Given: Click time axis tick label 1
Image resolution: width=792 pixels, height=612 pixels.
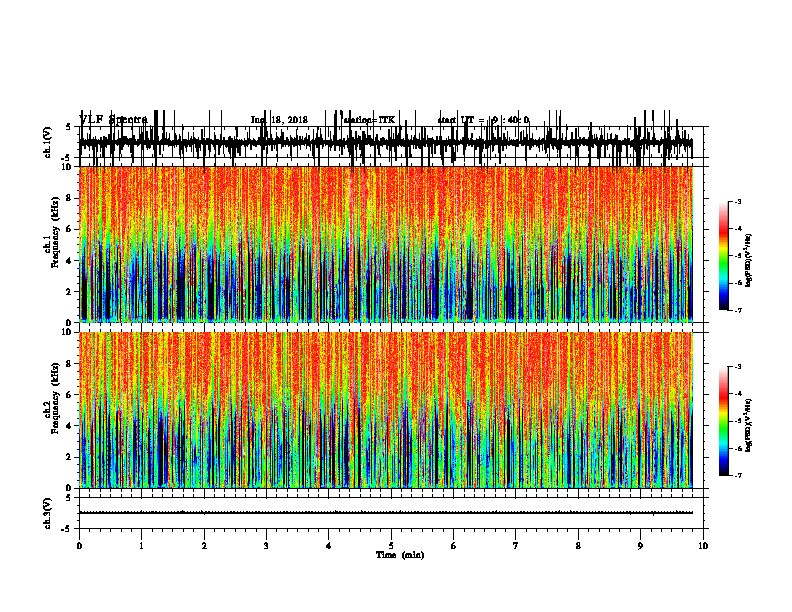Looking at the screenshot, I should pos(141,546).
